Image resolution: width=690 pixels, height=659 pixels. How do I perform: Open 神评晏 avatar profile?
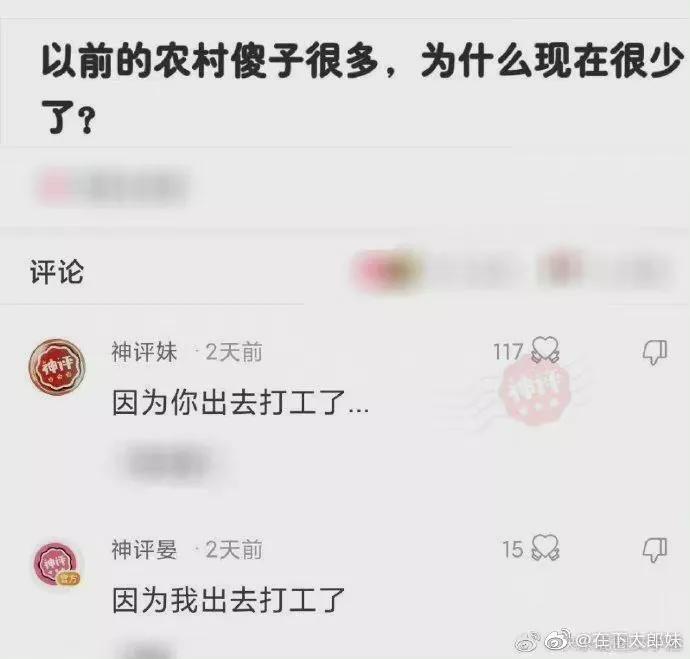click(57, 565)
